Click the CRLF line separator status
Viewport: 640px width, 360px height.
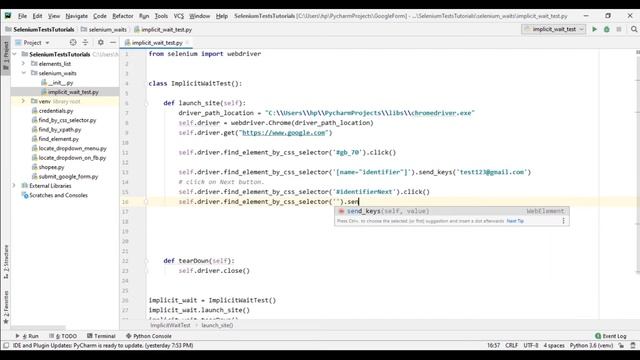511,345
